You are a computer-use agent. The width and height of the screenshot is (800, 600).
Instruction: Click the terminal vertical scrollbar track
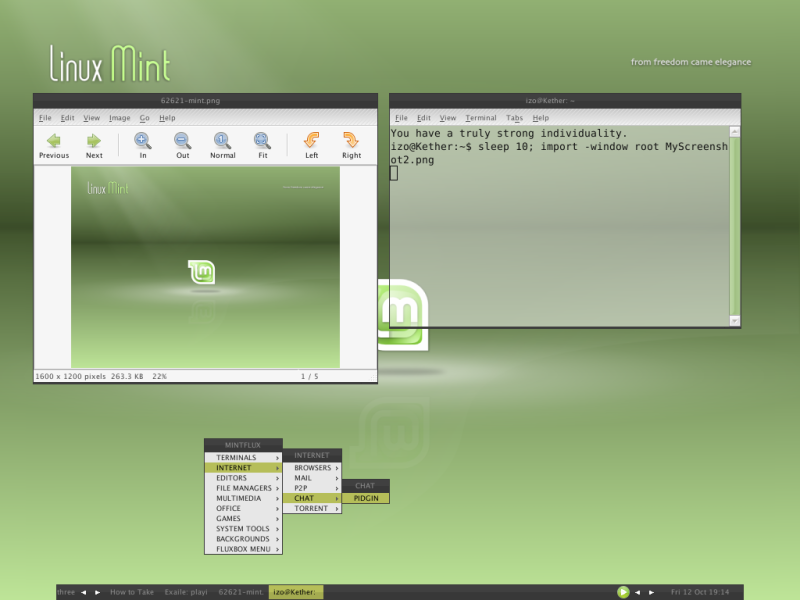[735, 227]
